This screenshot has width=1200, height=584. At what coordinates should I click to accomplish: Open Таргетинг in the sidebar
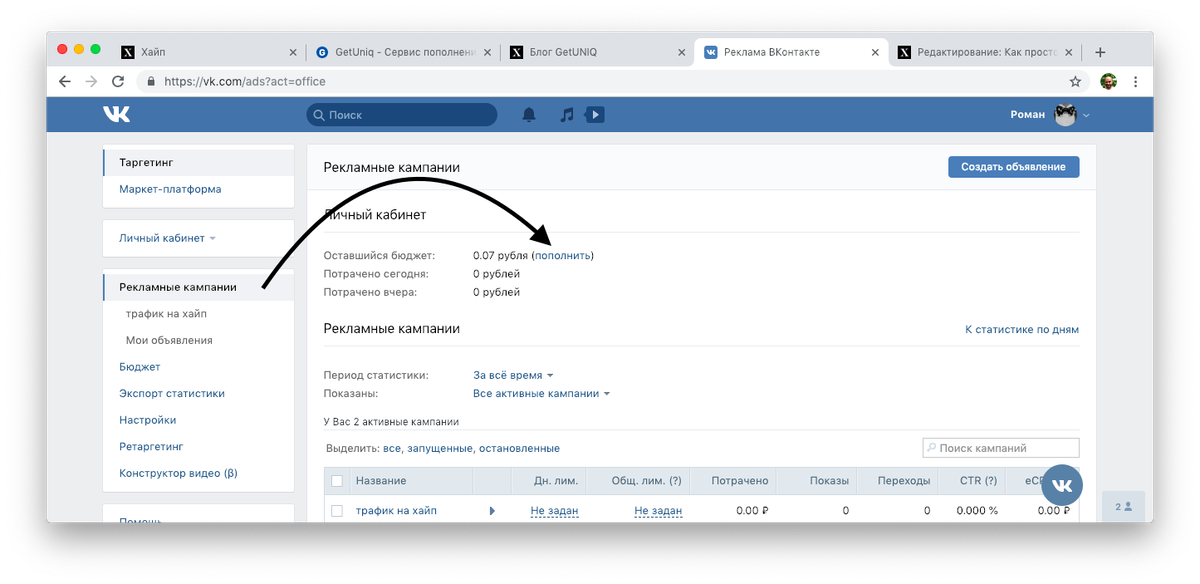pos(198,162)
